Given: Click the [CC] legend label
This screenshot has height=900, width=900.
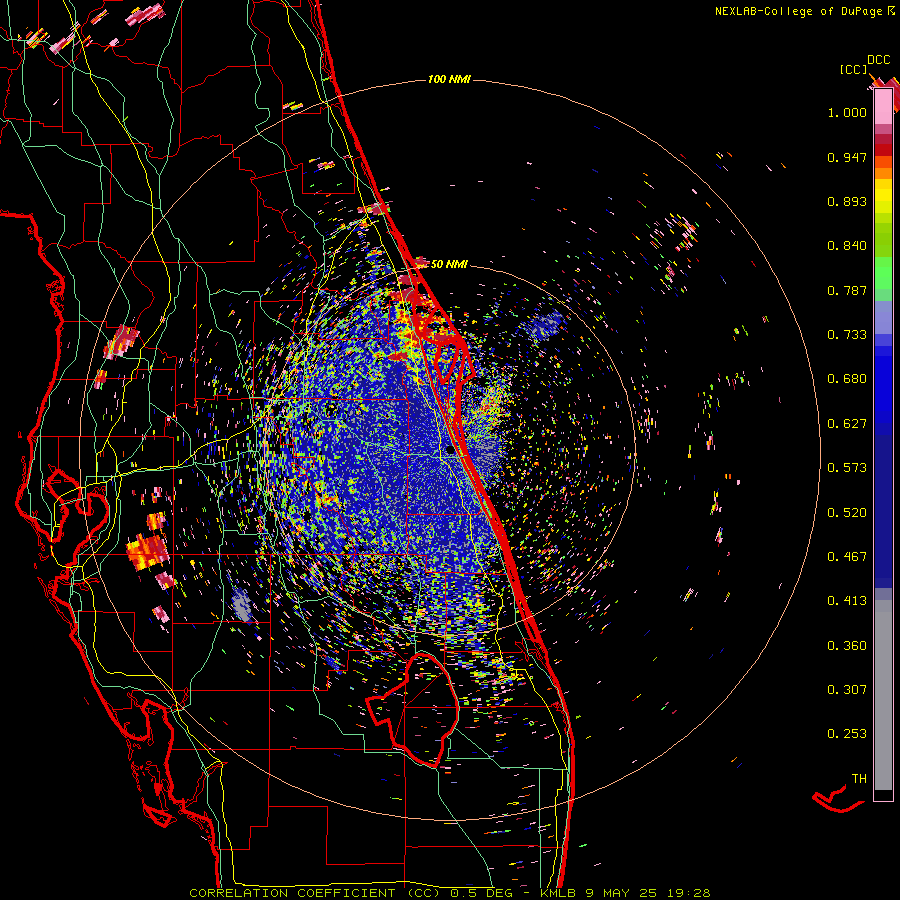Looking at the screenshot, I should pyautogui.click(x=853, y=70).
